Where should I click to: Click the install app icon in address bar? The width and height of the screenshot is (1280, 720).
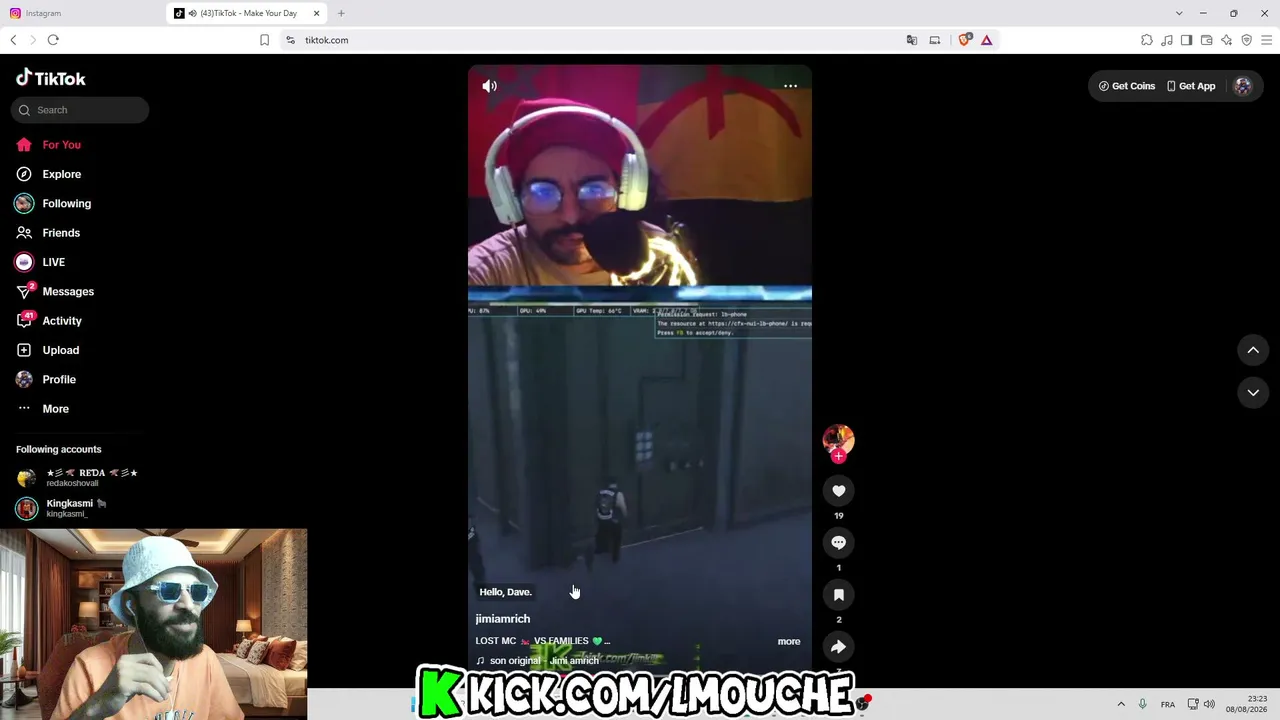click(935, 40)
